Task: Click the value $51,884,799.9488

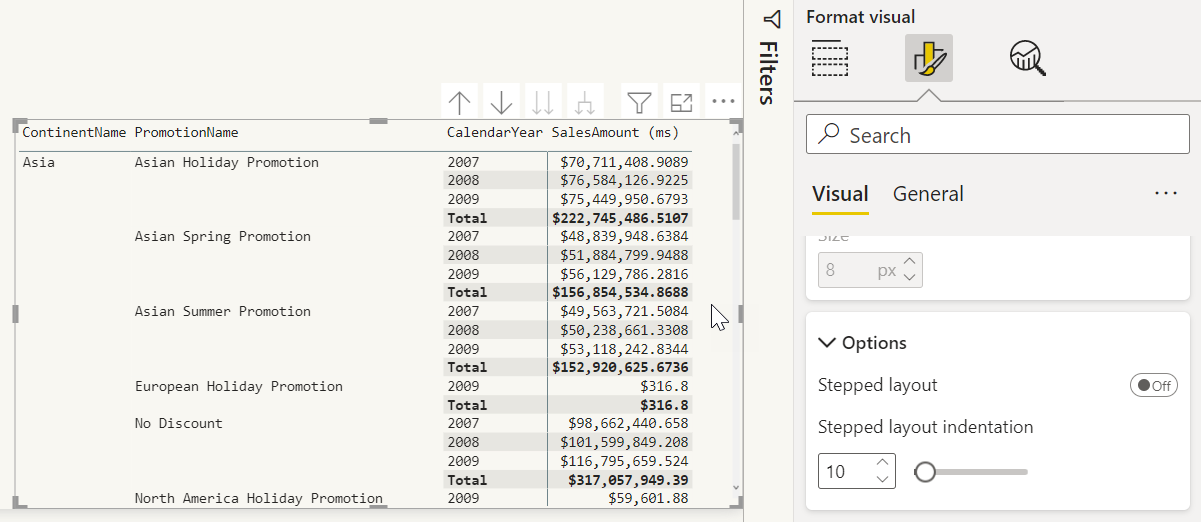Action: point(624,255)
